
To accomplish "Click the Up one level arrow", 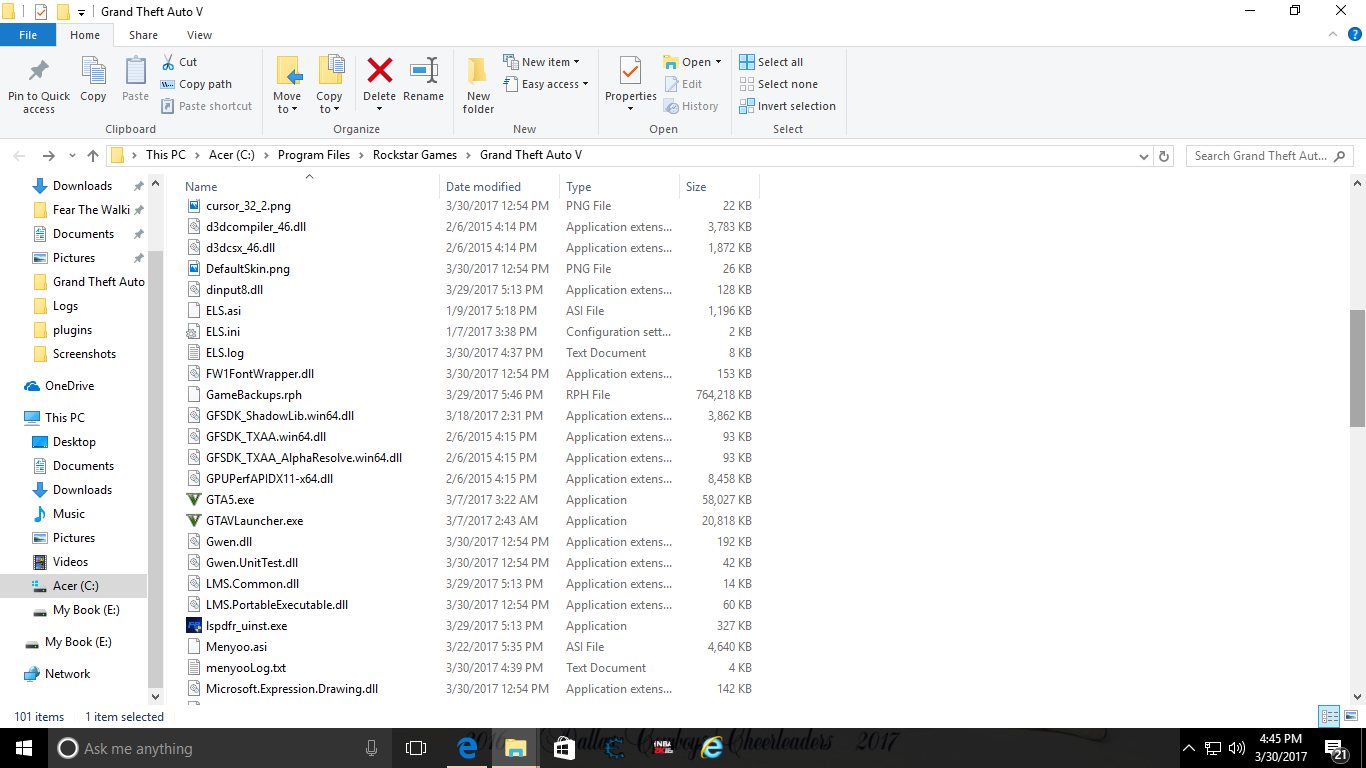I will [93, 156].
